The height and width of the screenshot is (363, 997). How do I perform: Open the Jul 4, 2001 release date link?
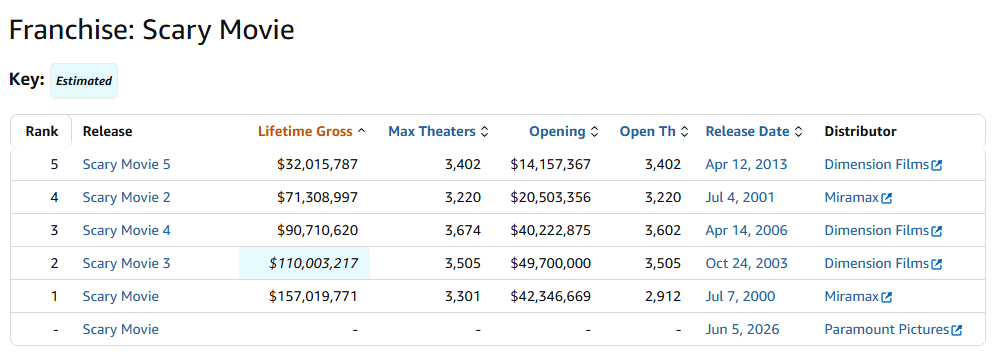pos(740,197)
